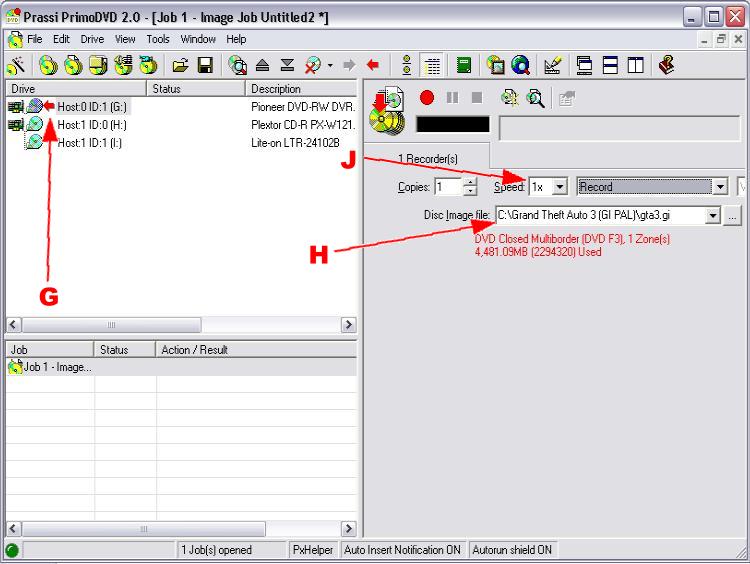Decrease copies with the down stepper arrow

(x=471, y=191)
